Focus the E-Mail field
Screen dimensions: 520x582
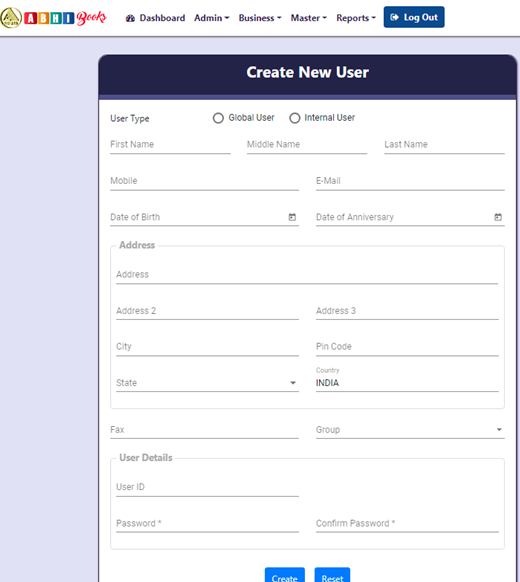[410, 181]
